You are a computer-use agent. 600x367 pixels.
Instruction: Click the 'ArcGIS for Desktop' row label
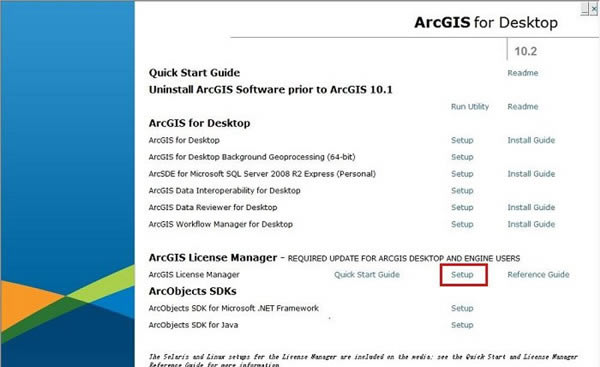[184, 140]
